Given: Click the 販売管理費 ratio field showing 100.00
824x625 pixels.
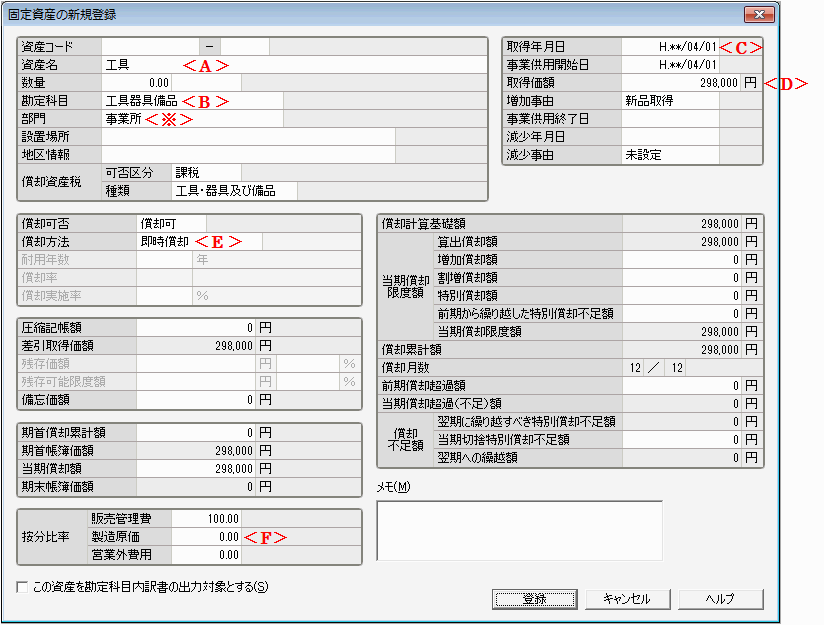Looking at the screenshot, I should [x=206, y=518].
